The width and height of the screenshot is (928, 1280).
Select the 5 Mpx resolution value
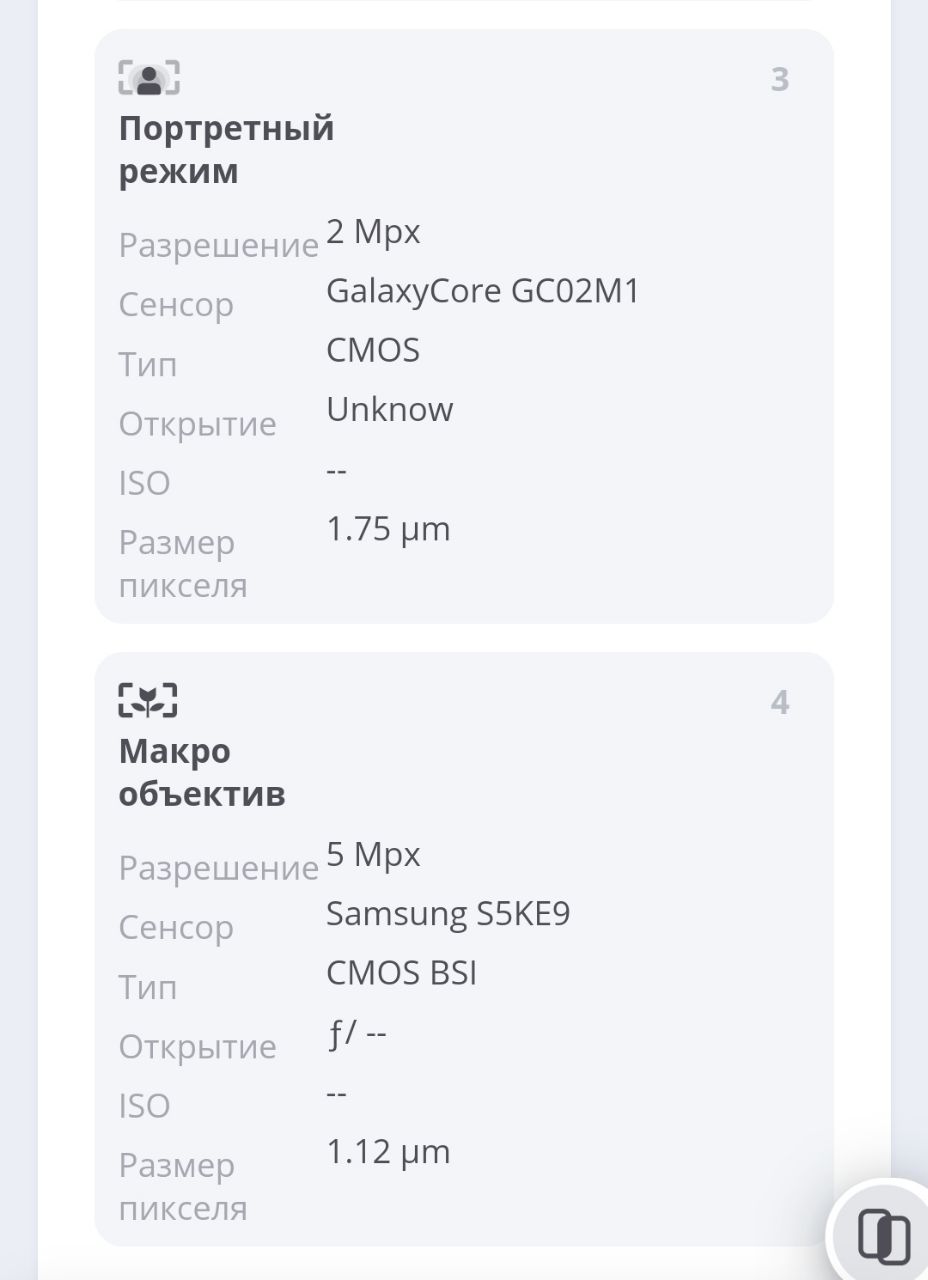(373, 855)
